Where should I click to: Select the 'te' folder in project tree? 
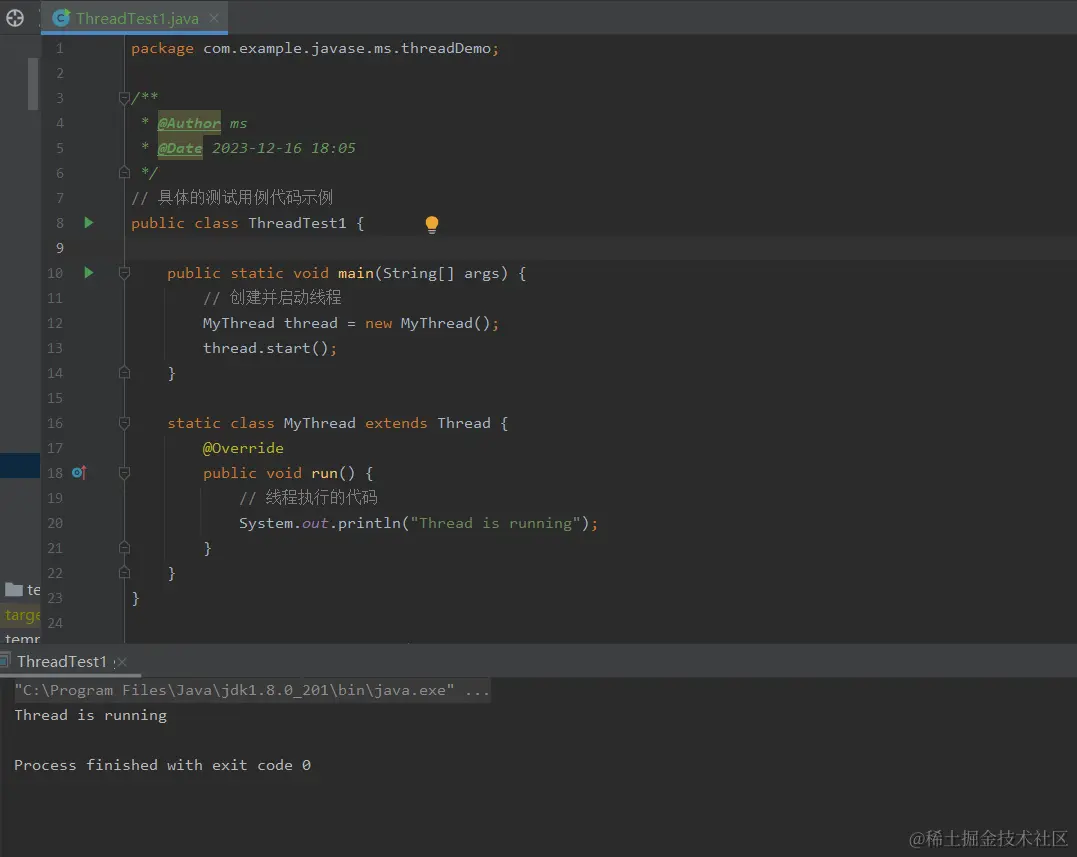(x=23, y=590)
